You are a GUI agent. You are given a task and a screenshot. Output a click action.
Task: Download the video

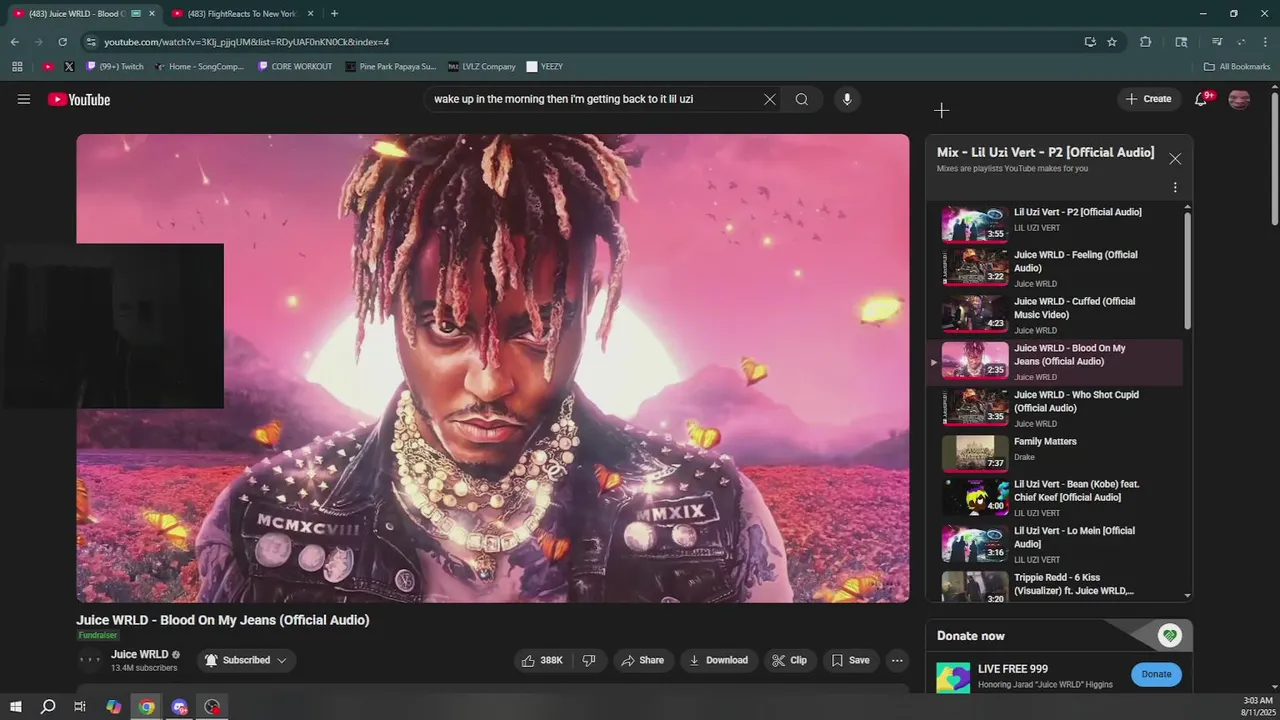(x=719, y=660)
